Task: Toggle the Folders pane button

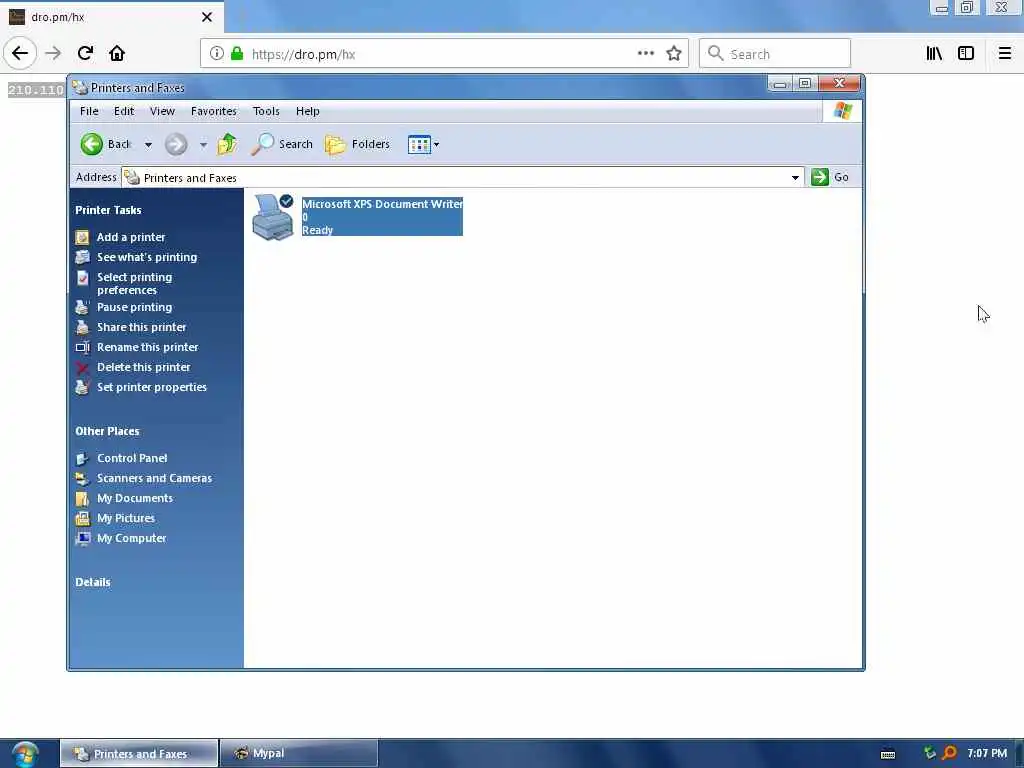Action: click(357, 144)
